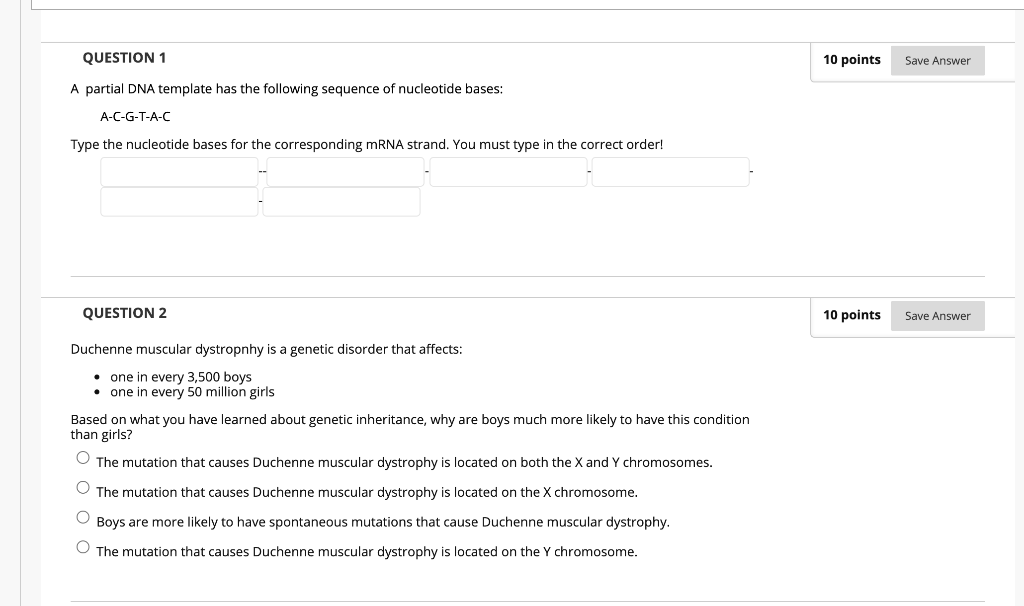Image resolution: width=1024 pixels, height=606 pixels.
Task: Select option stating mutation is on the X chromosome
Action: tap(83, 486)
